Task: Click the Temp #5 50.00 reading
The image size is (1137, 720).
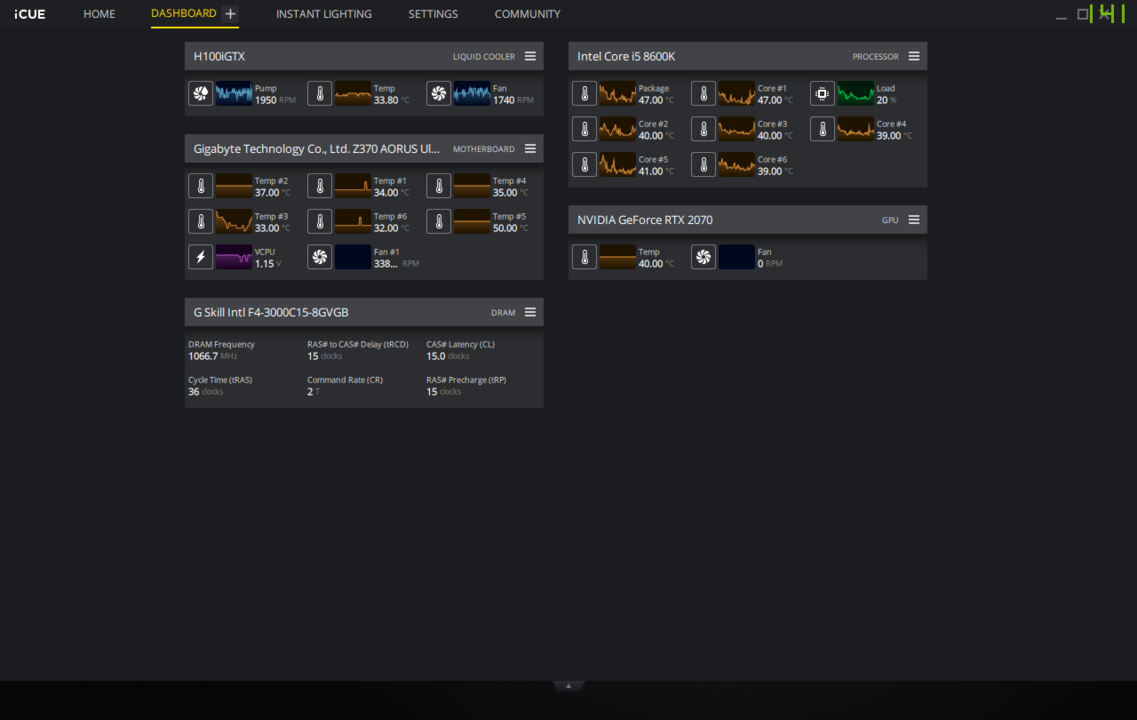Action: click(x=510, y=228)
